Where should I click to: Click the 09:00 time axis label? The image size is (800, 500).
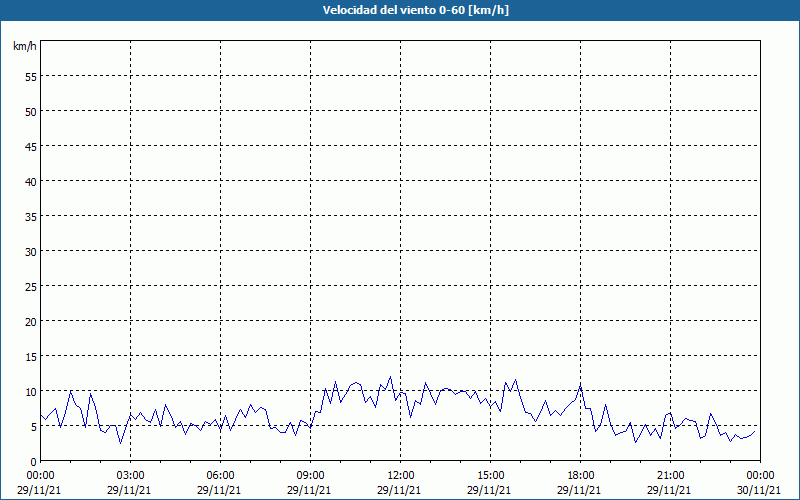pos(310,476)
